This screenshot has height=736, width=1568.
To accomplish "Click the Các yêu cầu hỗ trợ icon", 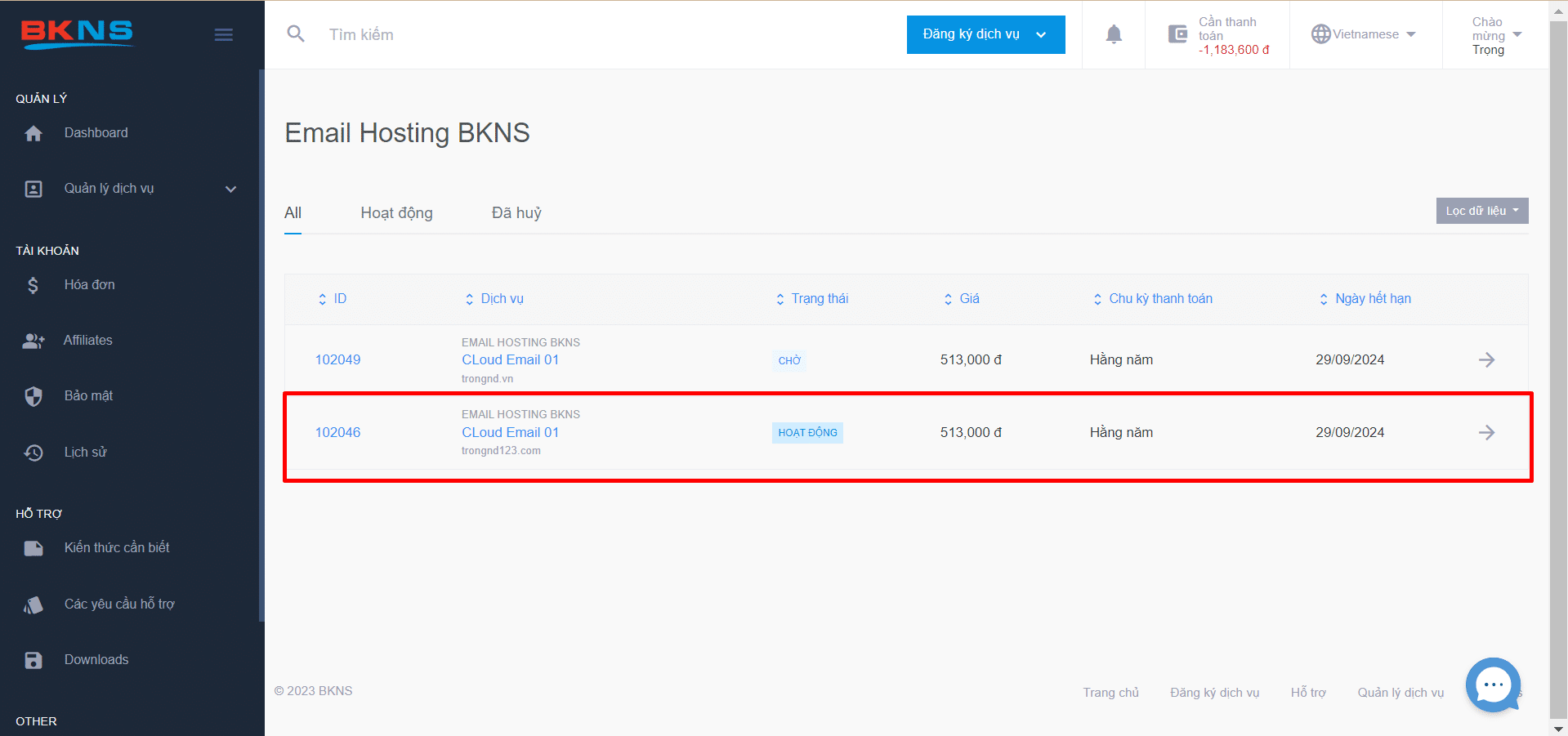I will [34, 604].
